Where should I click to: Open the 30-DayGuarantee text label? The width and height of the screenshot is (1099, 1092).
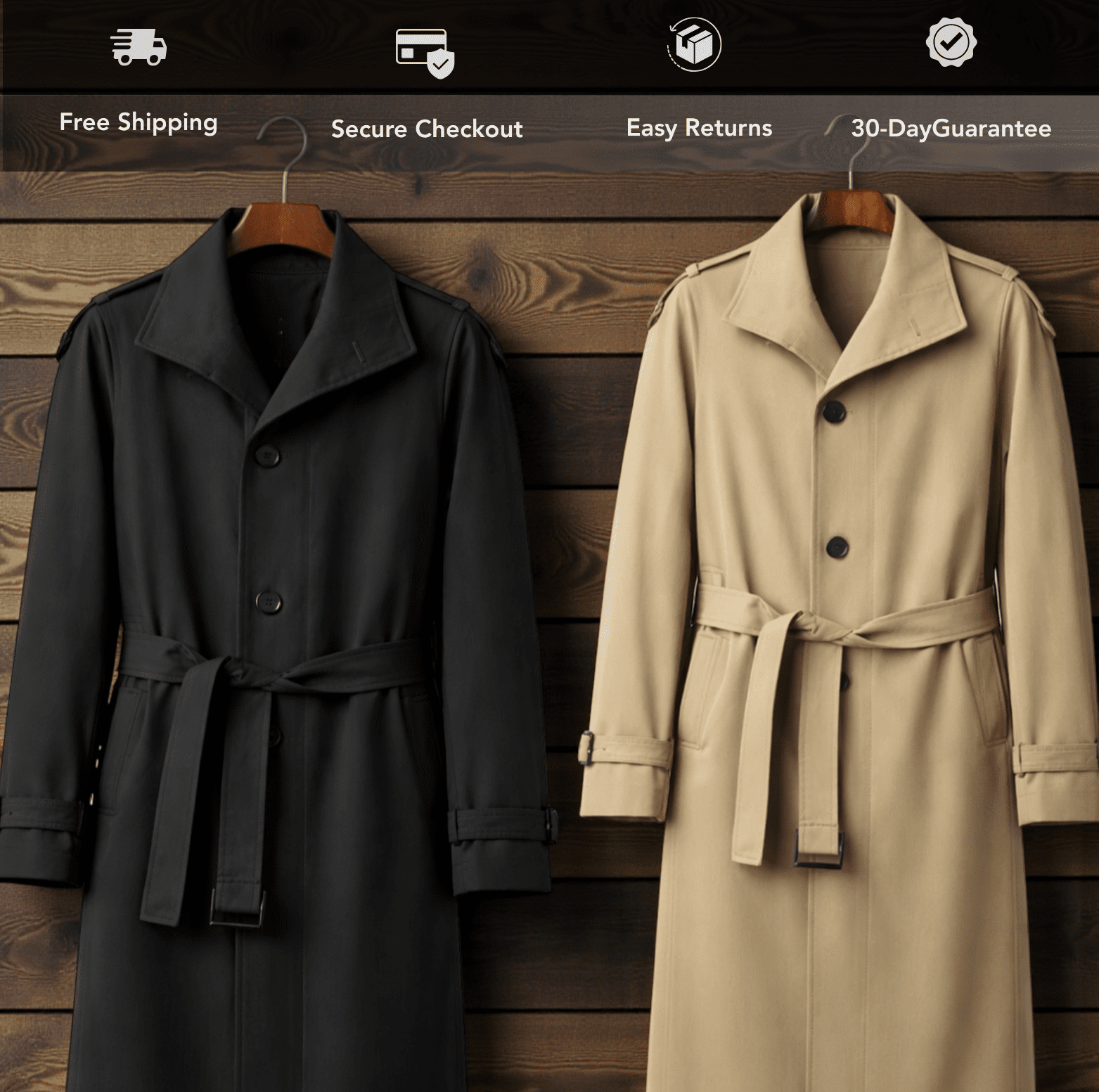951,129
